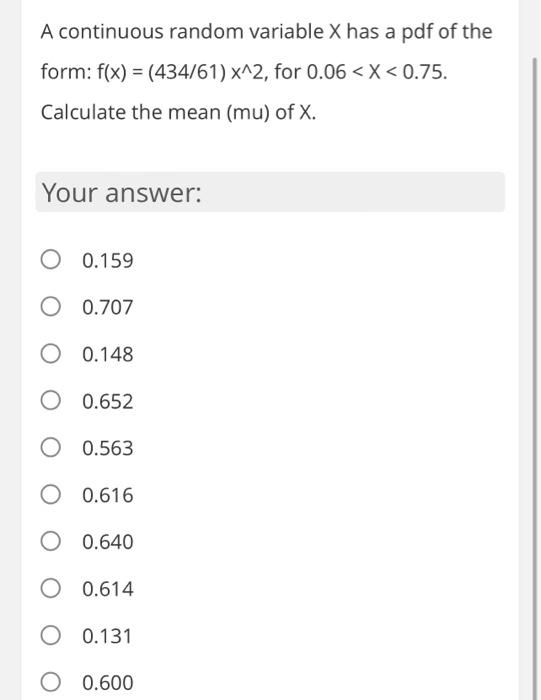Viewport: 541px width, 700px height.
Task: Click the vertical scrollbar on the right
Action: (x=534, y=379)
